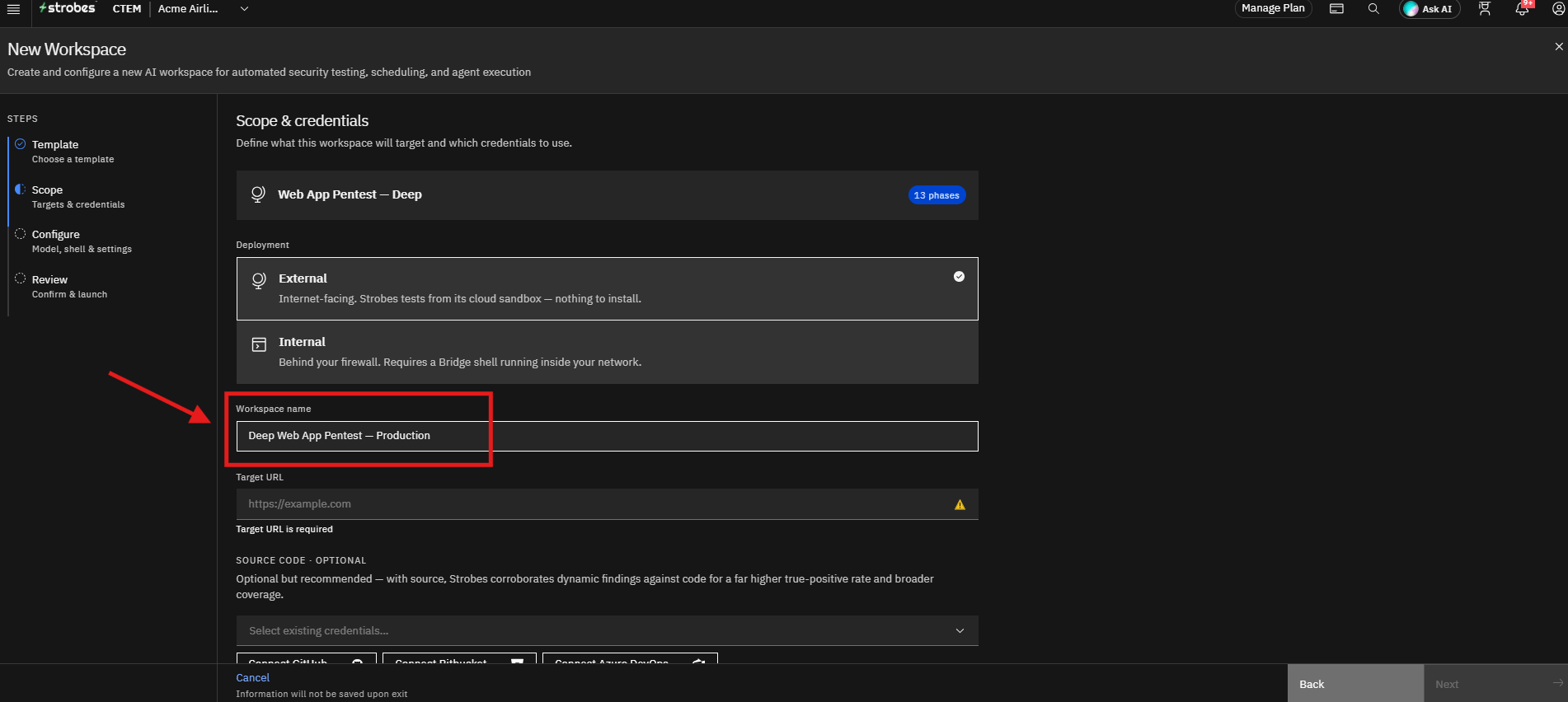Click the Back button

[x=1356, y=684]
